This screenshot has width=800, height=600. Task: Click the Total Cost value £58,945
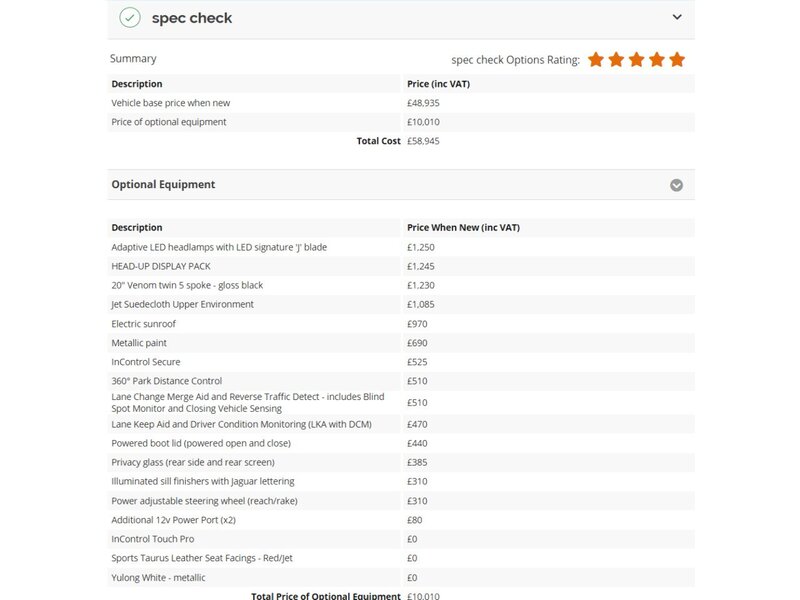423,141
